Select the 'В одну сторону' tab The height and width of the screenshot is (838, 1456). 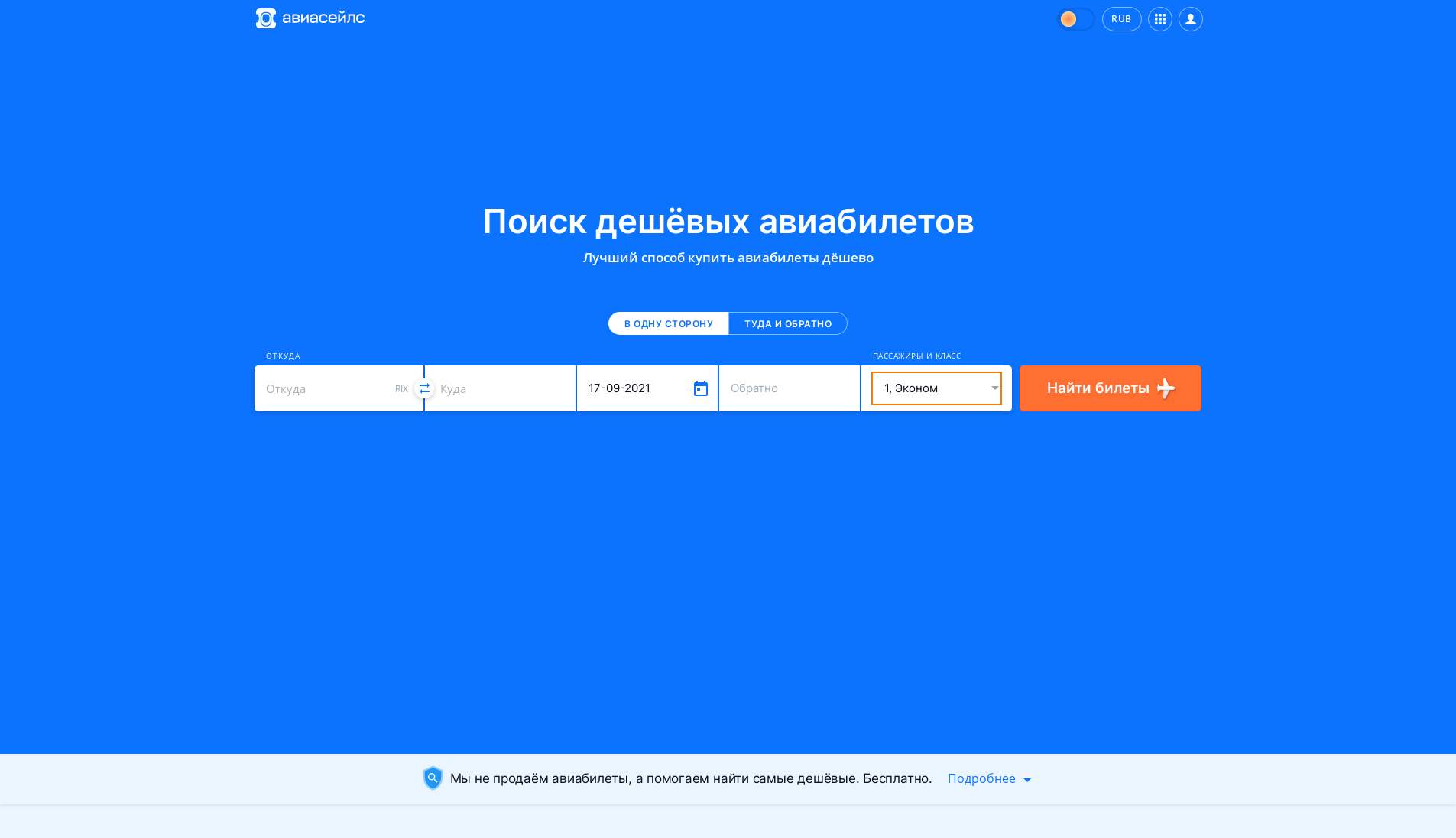pyautogui.click(x=668, y=323)
